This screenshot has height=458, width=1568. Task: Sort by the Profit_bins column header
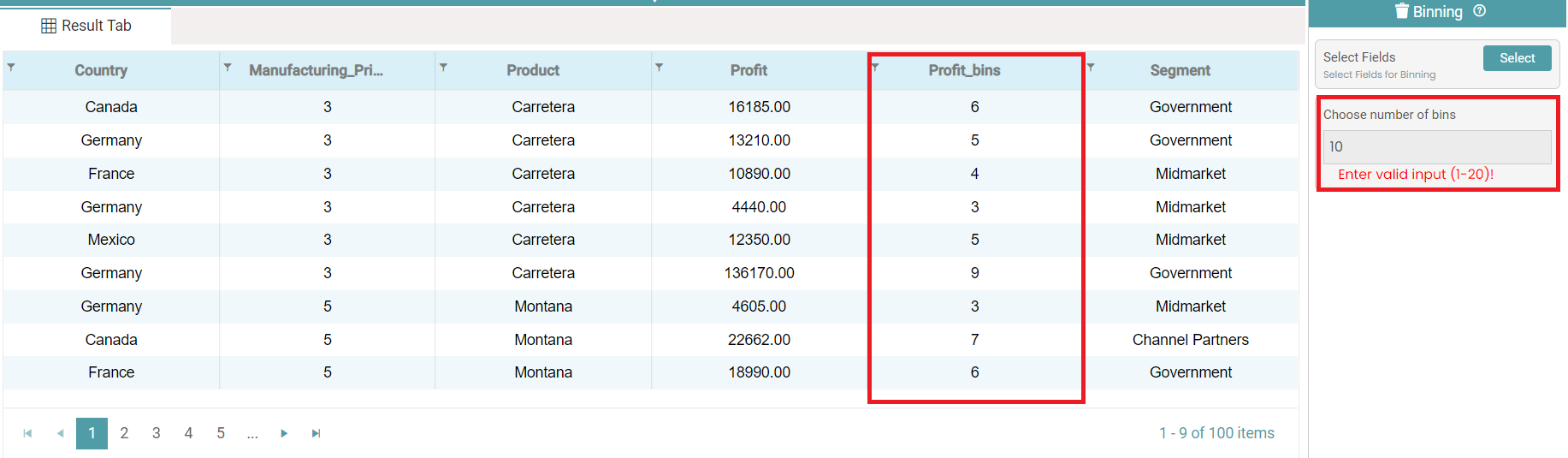(964, 70)
